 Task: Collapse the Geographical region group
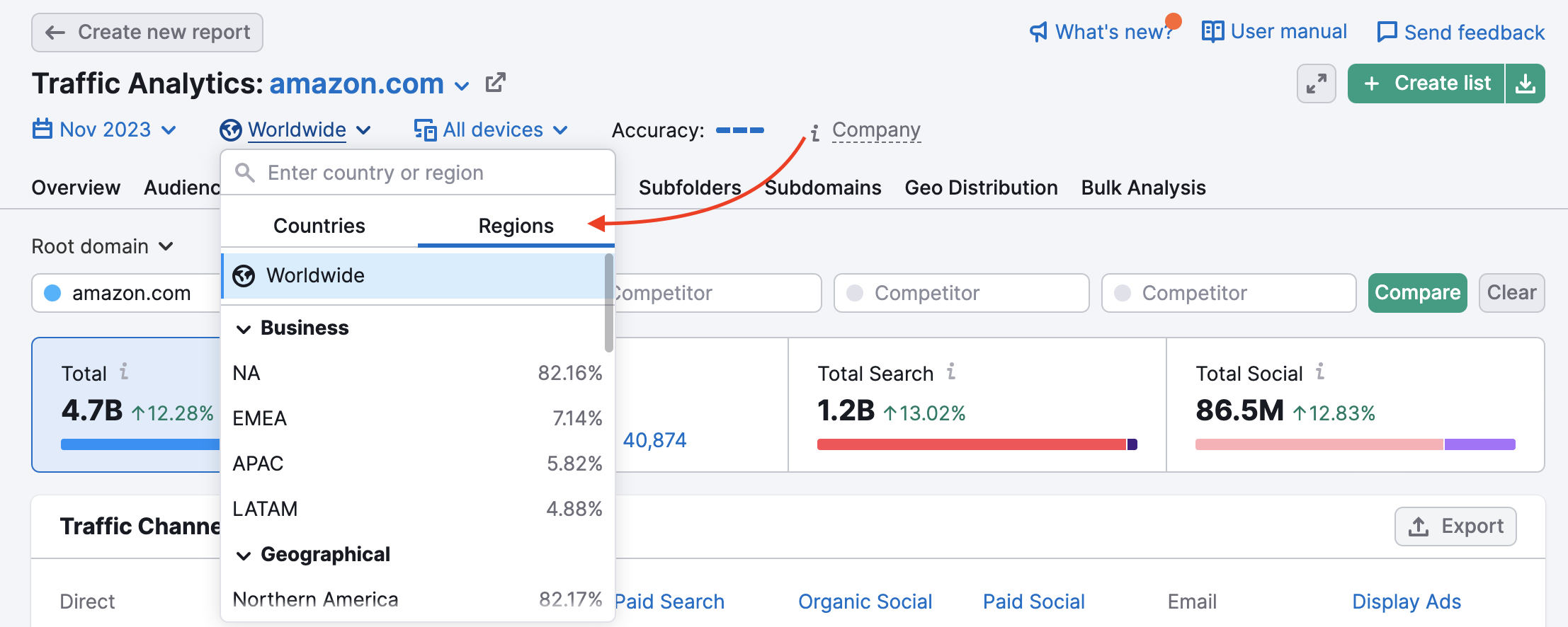(244, 556)
